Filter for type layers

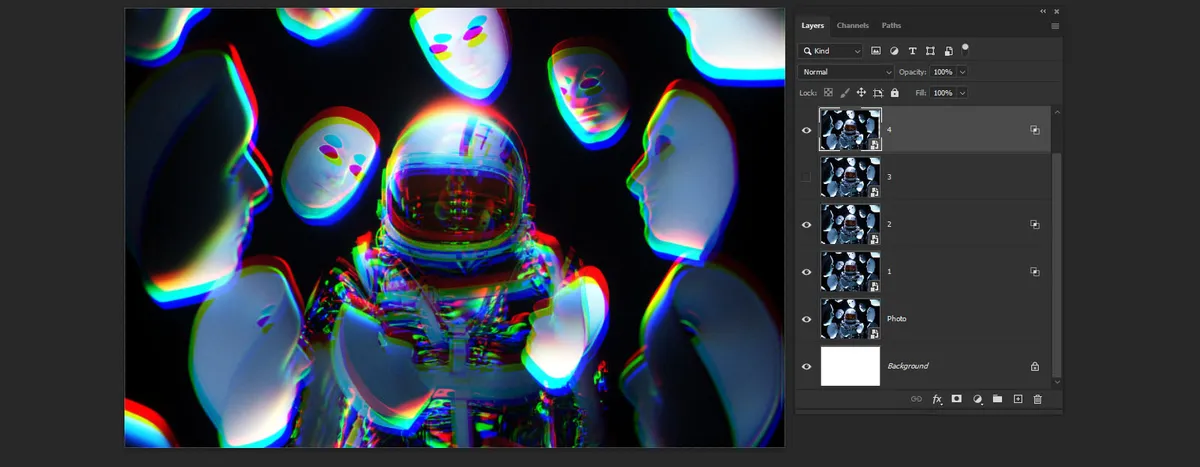pos(912,50)
